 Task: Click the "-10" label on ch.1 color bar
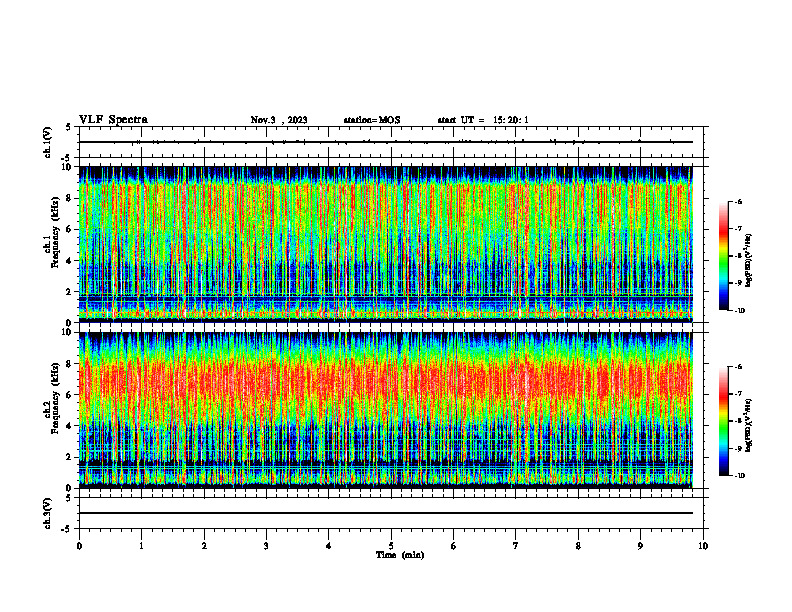[x=740, y=311]
